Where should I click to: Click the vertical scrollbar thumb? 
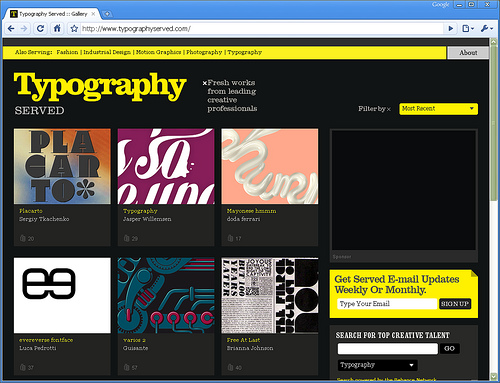coord(493,123)
